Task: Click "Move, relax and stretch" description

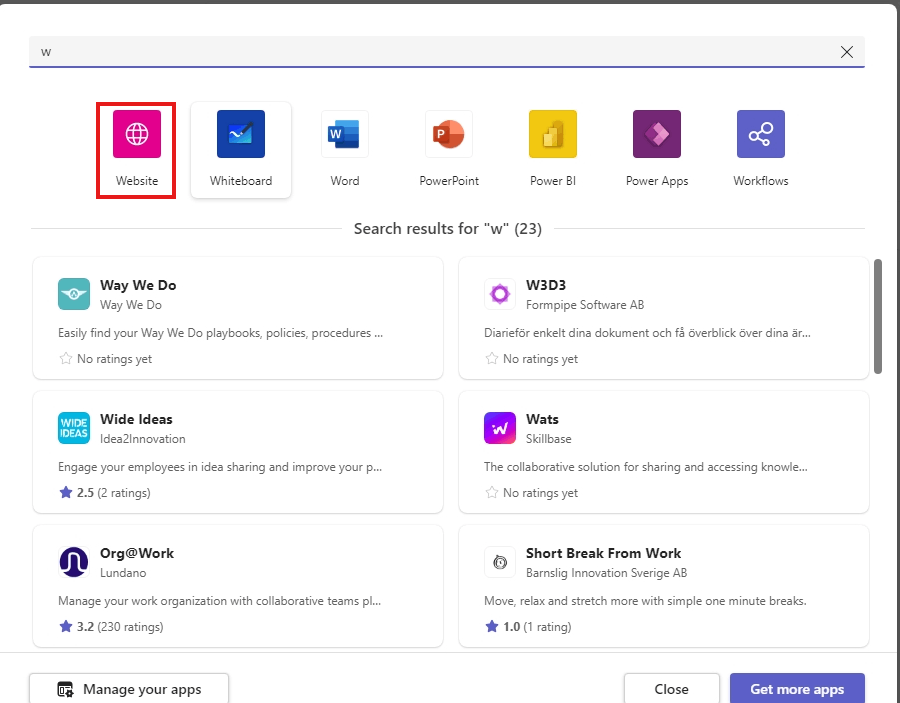Action: (x=645, y=601)
